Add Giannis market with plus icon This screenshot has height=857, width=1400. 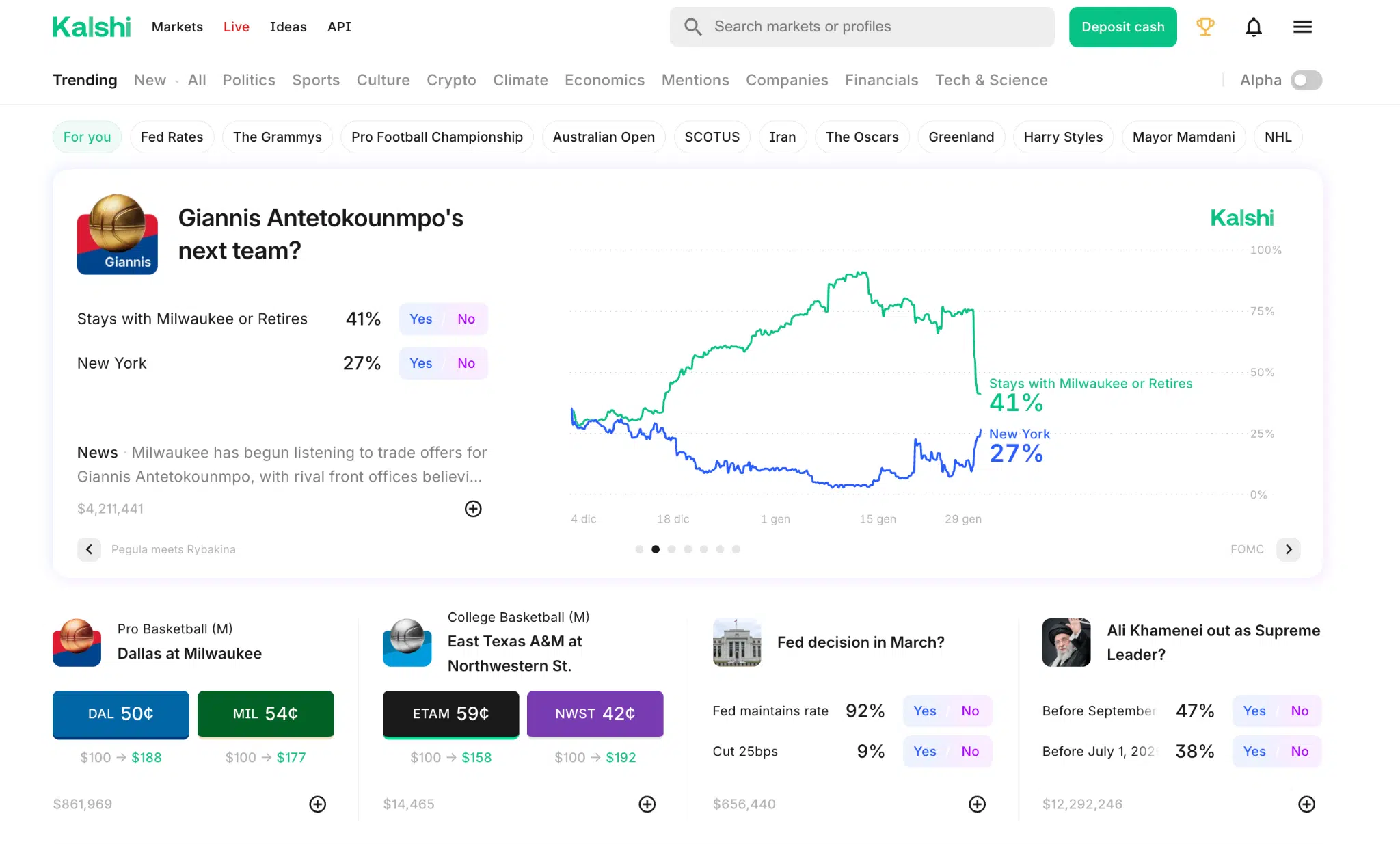coord(473,509)
